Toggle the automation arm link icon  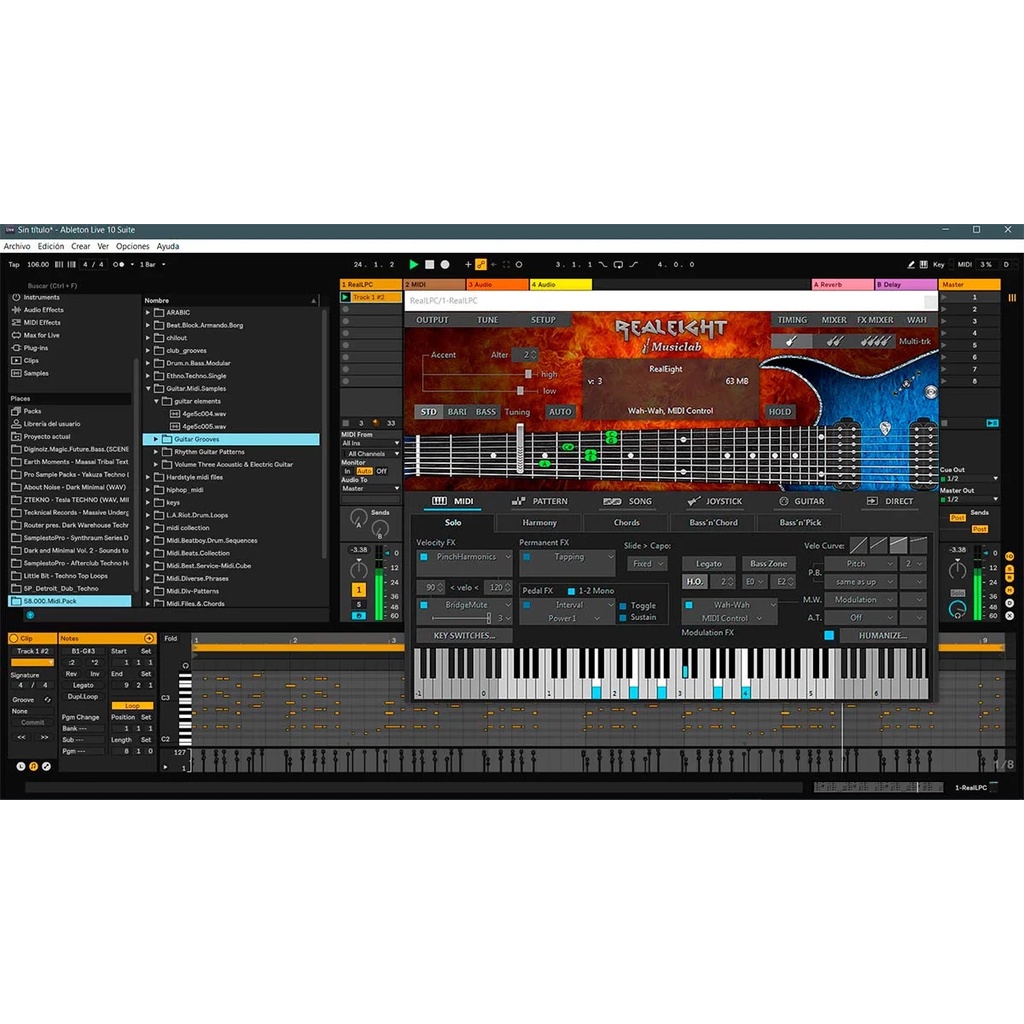(481, 264)
